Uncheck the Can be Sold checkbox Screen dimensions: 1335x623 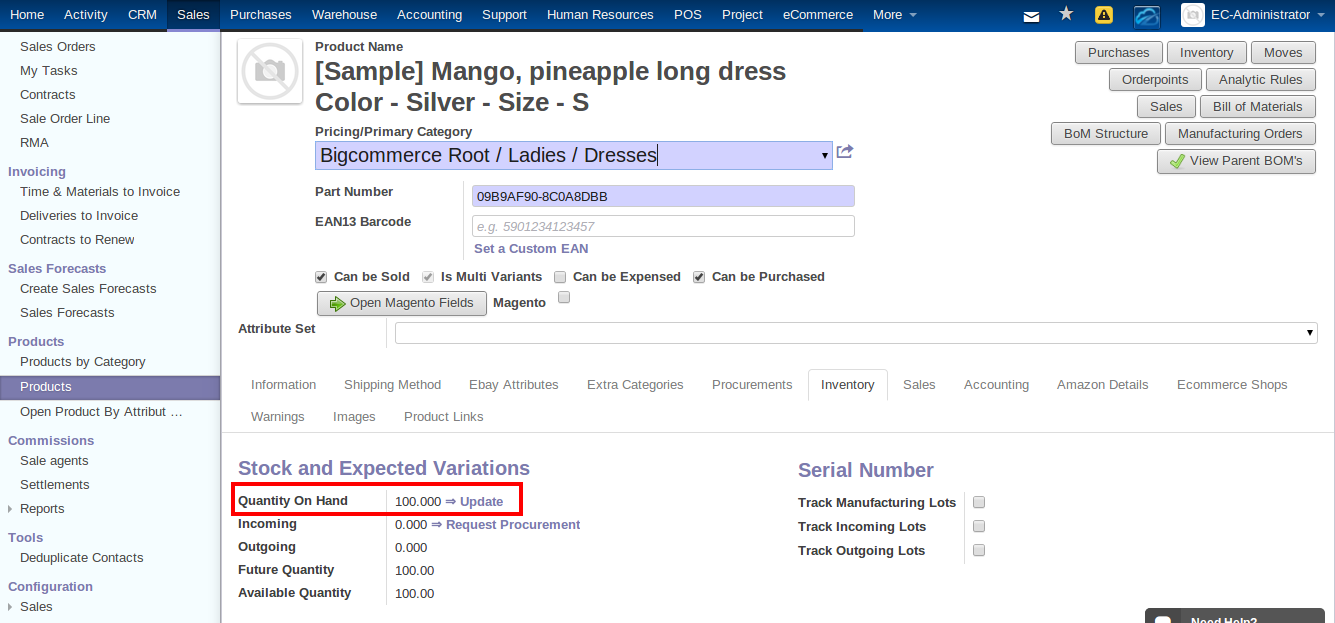321,276
